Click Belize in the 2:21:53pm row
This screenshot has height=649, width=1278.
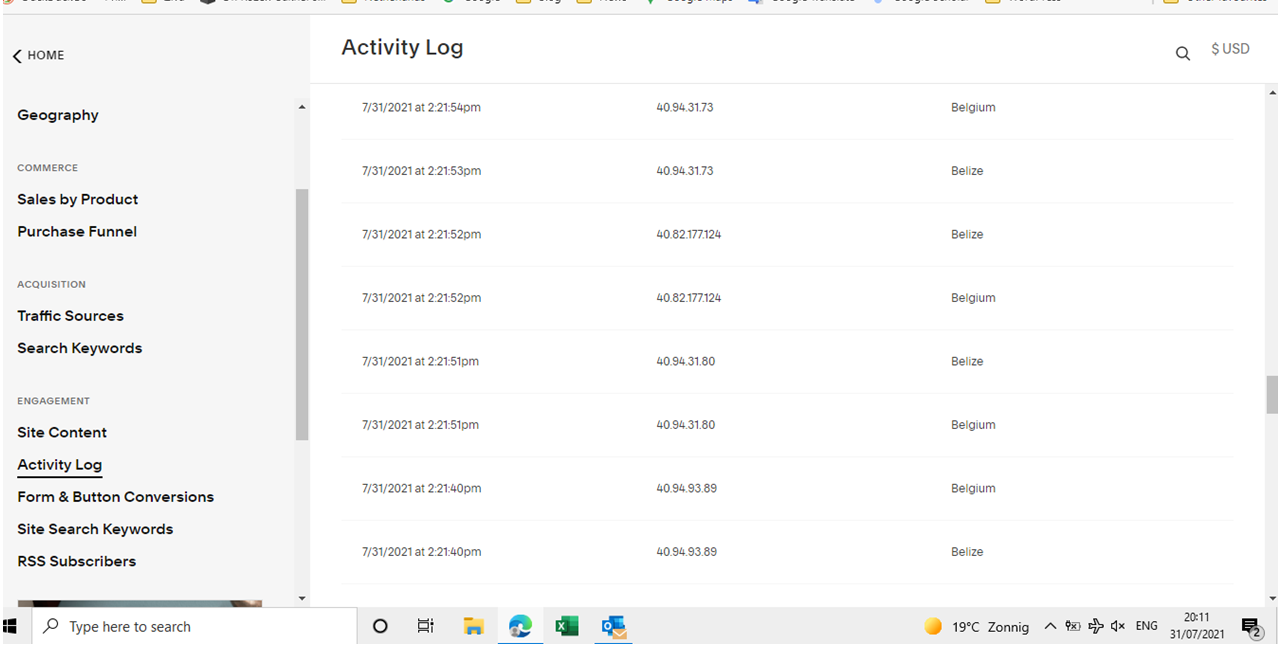pyautogui.click(x=967, y=171)
